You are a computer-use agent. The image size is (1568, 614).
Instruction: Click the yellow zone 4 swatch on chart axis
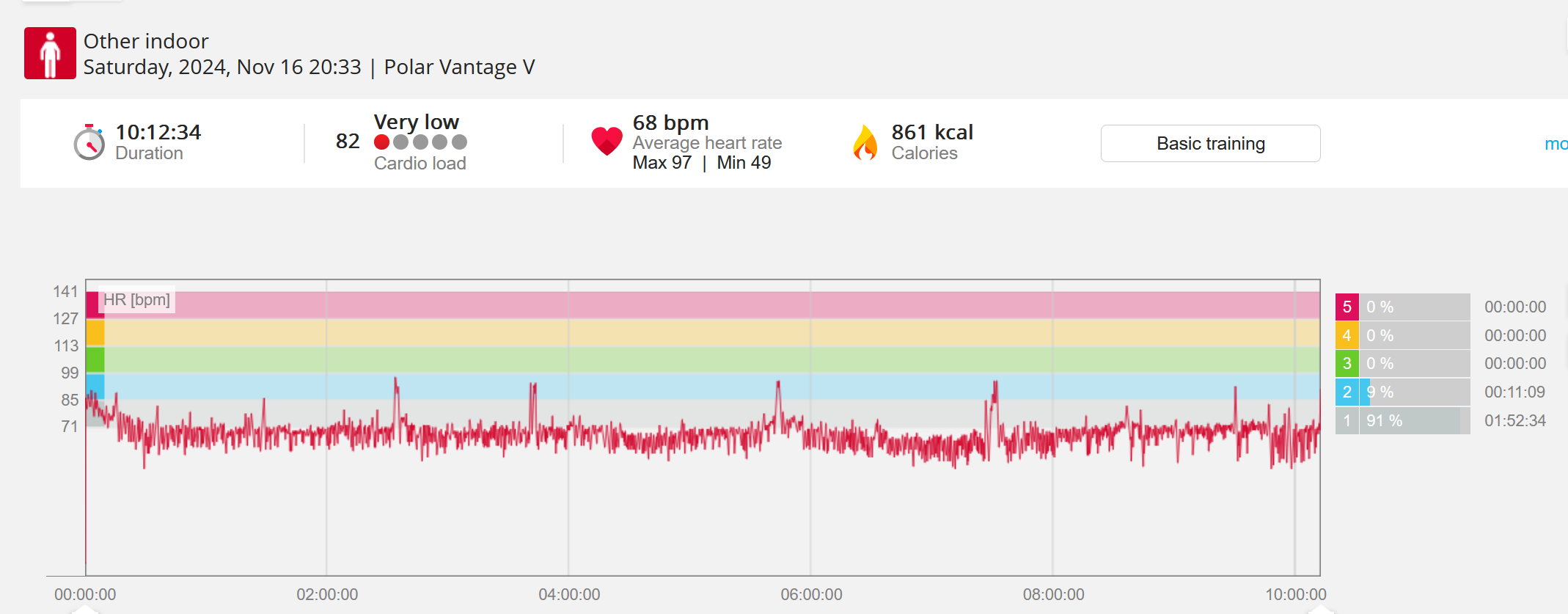(95, 333)
